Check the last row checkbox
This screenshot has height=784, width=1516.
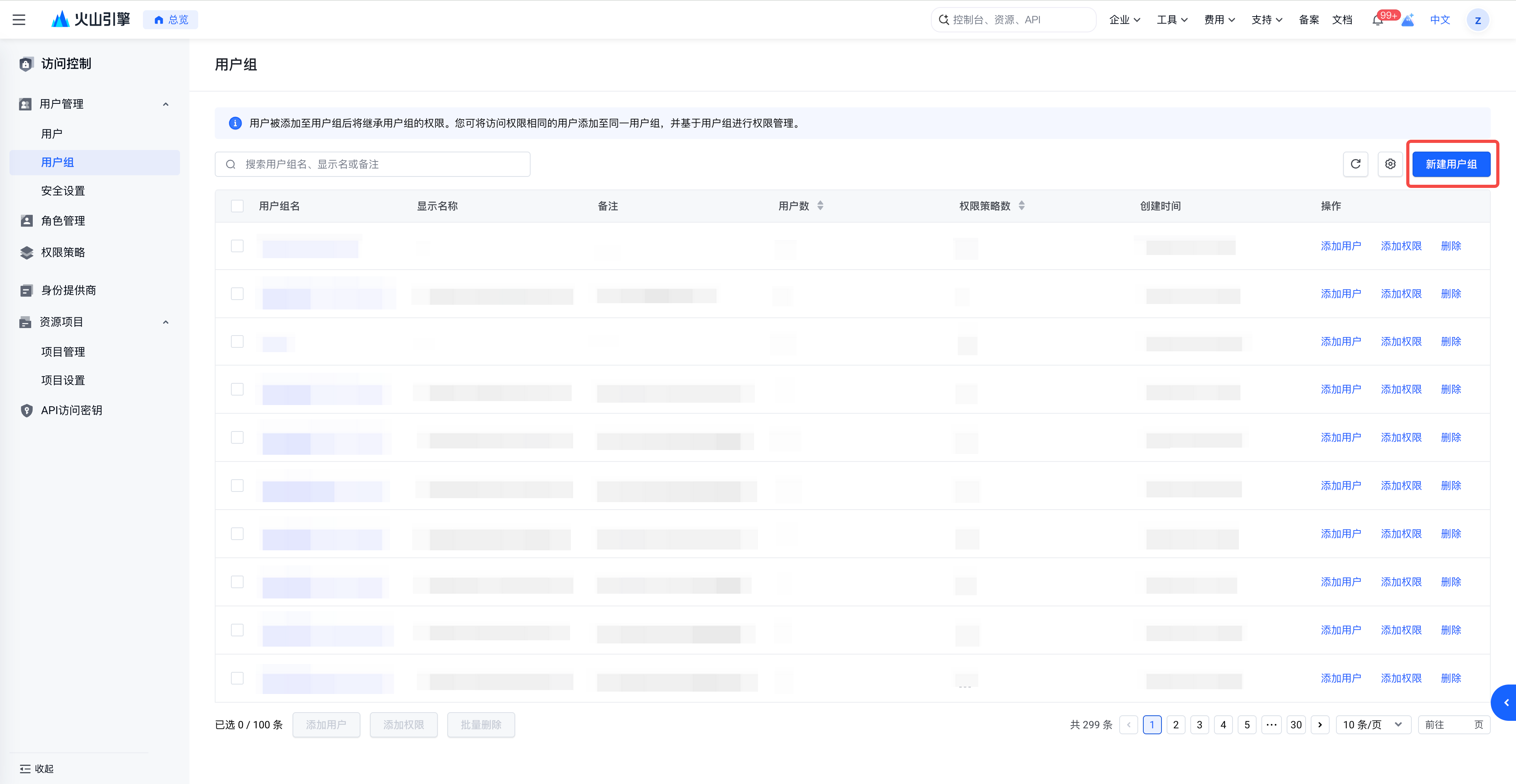[237, 678]
